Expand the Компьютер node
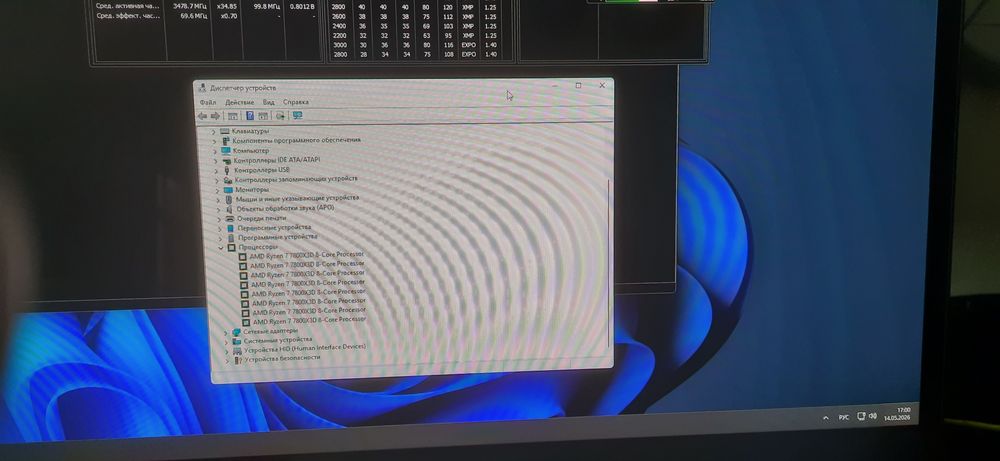This screenshot has width=1000, height=461. 215,151
